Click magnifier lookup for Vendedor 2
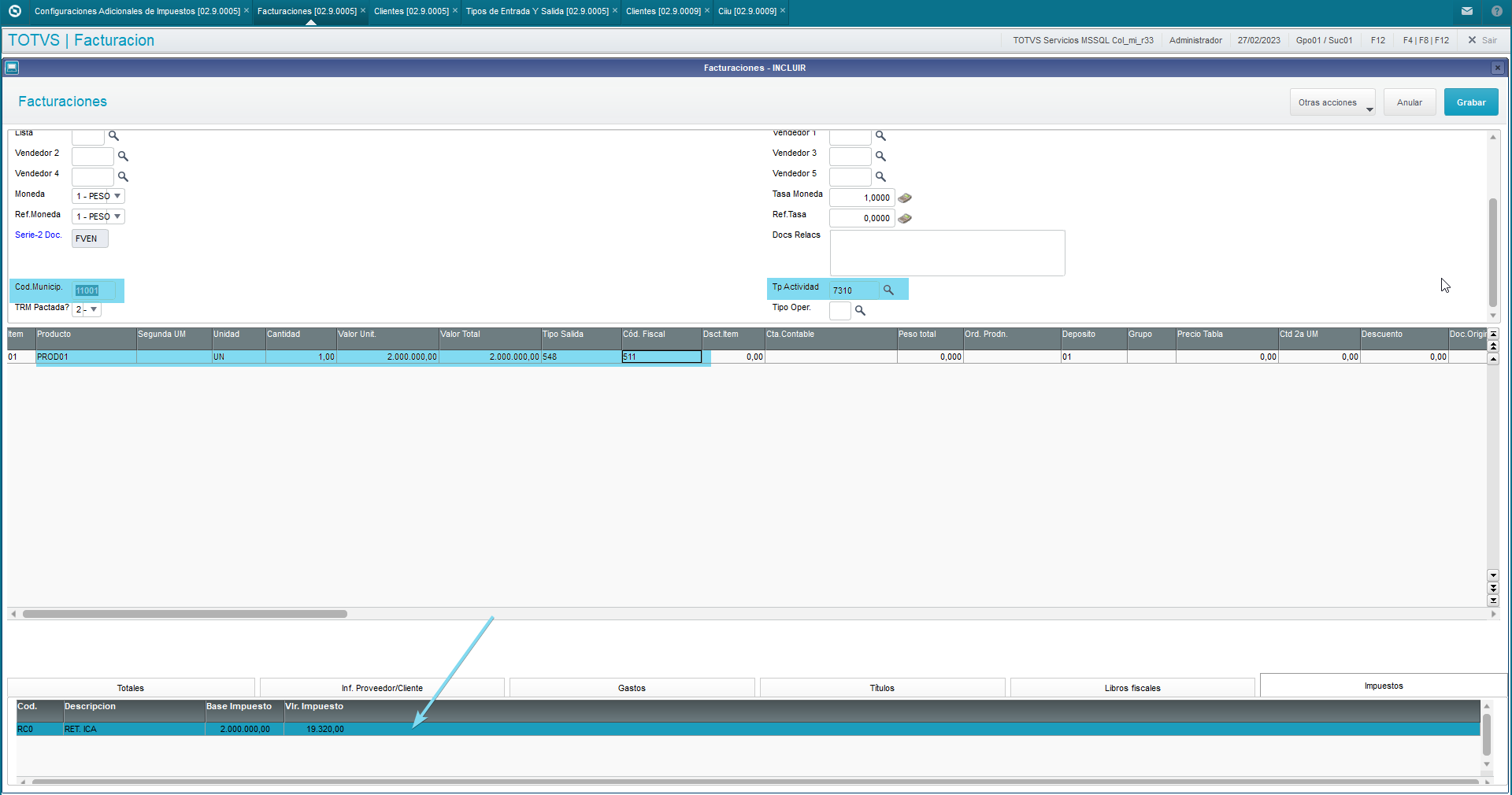The height and width of the screenshot is (795, 1512). (x=123, y=156)
